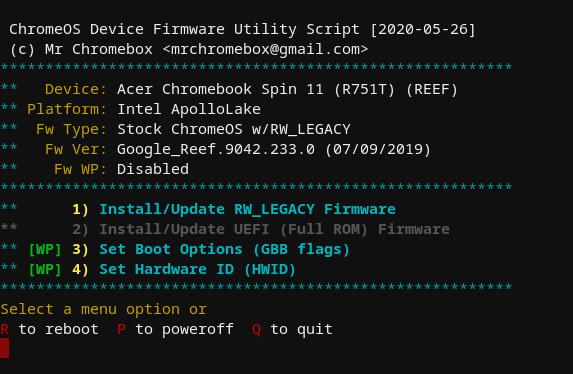Click the red Q quit key

(x=257, y=329)
